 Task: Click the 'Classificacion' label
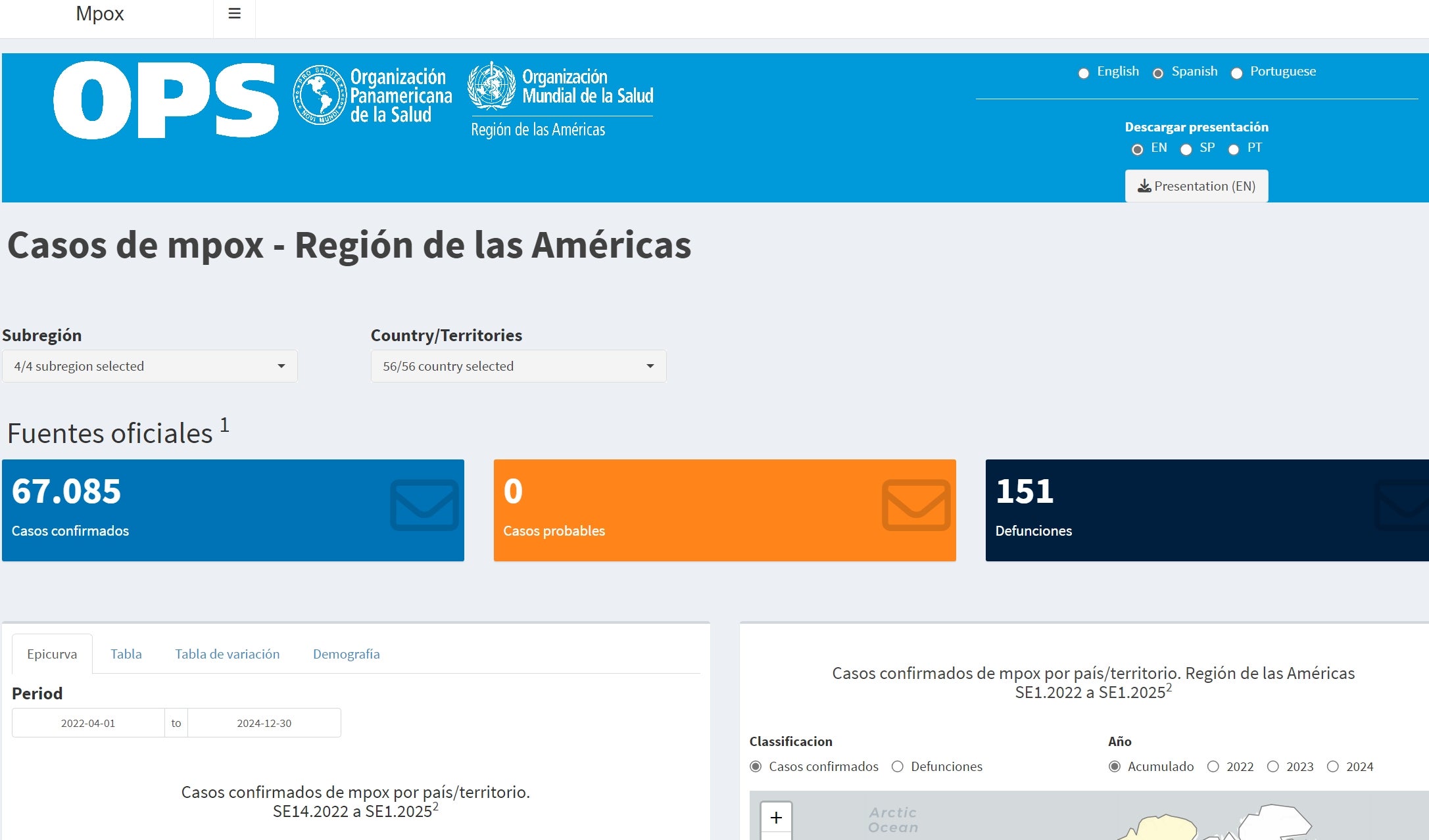coord(790,741)
